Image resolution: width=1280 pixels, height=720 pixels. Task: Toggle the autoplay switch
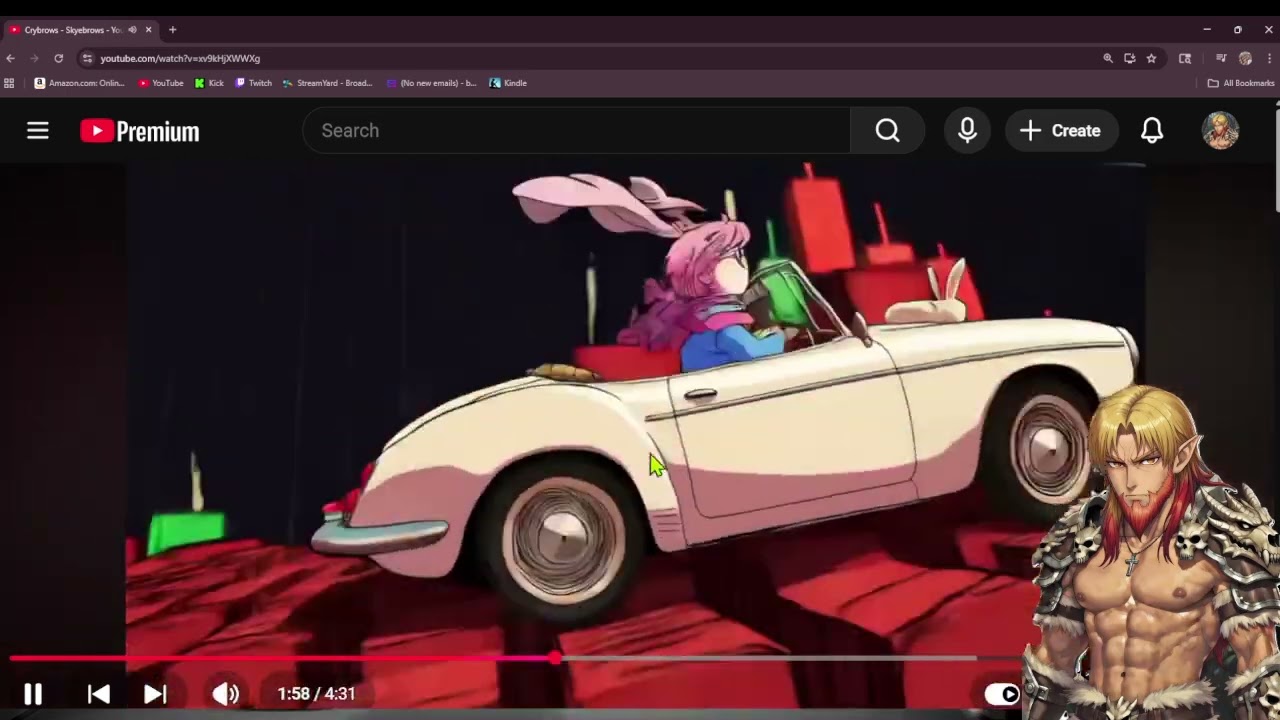pos(1002,694)
